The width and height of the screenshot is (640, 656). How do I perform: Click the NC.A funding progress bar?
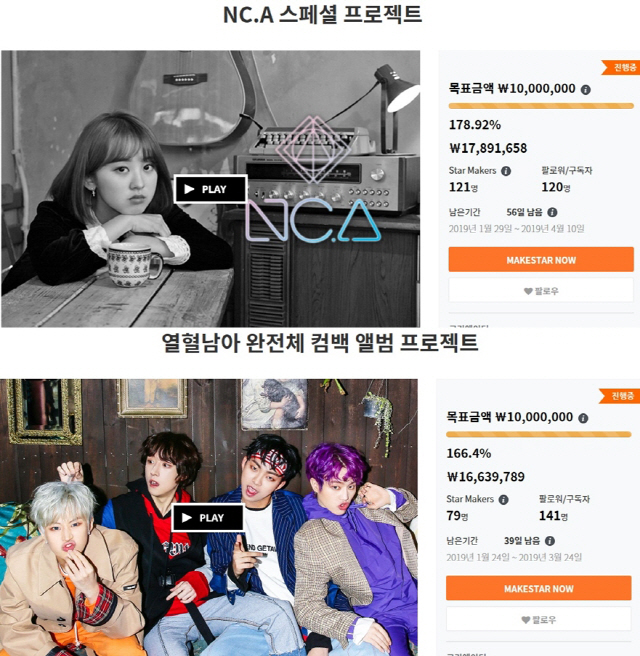[x=541, y=106]
